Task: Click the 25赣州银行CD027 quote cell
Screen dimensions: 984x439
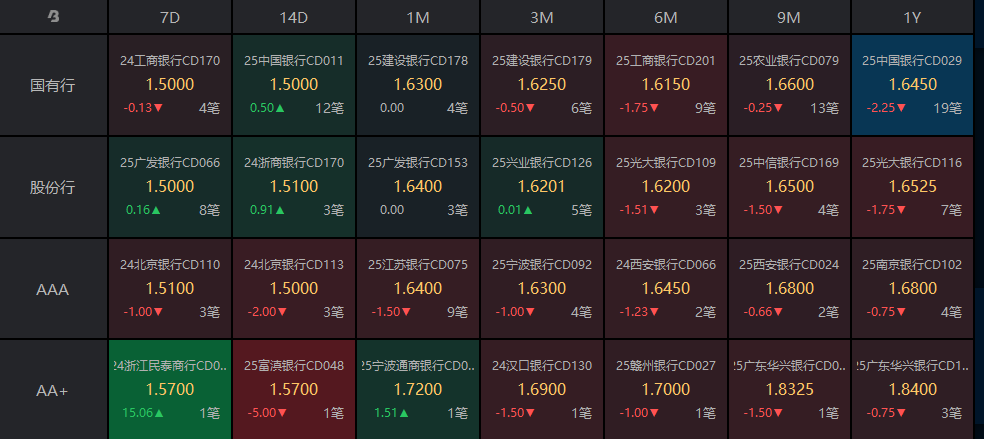Action: 666,390
